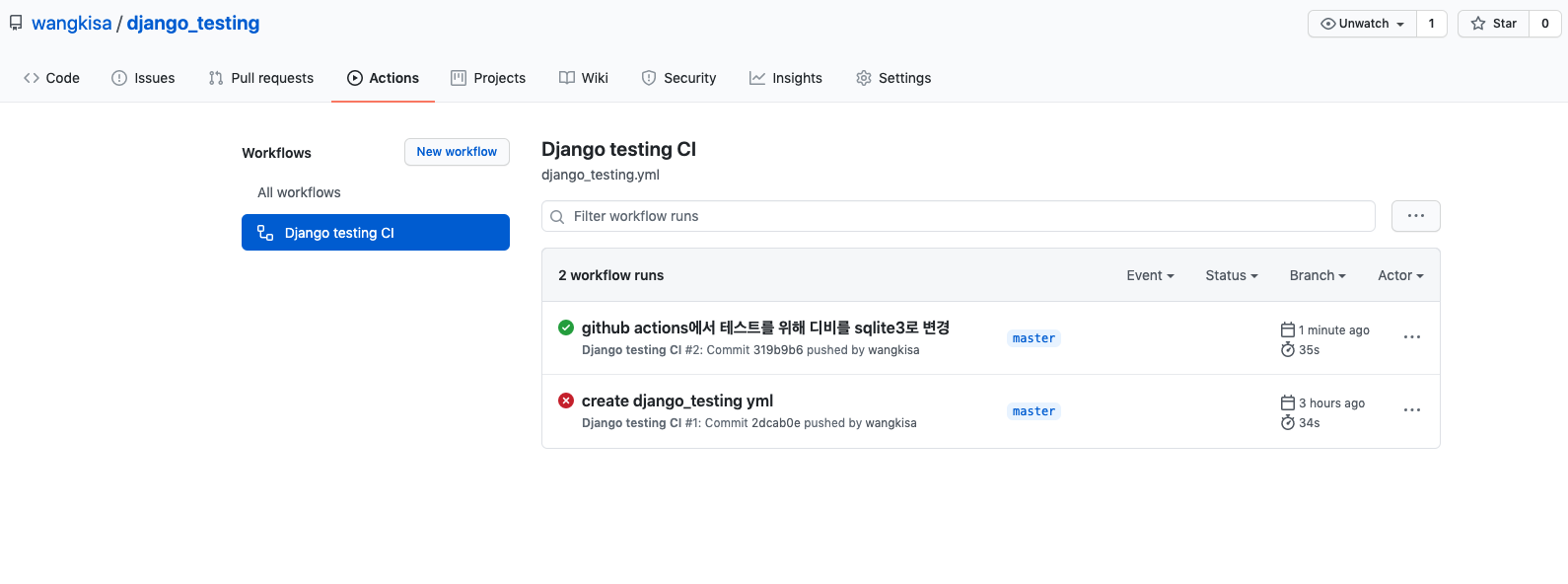Go to the Security tab
The image size is (1568, 584).
(678, 78)
